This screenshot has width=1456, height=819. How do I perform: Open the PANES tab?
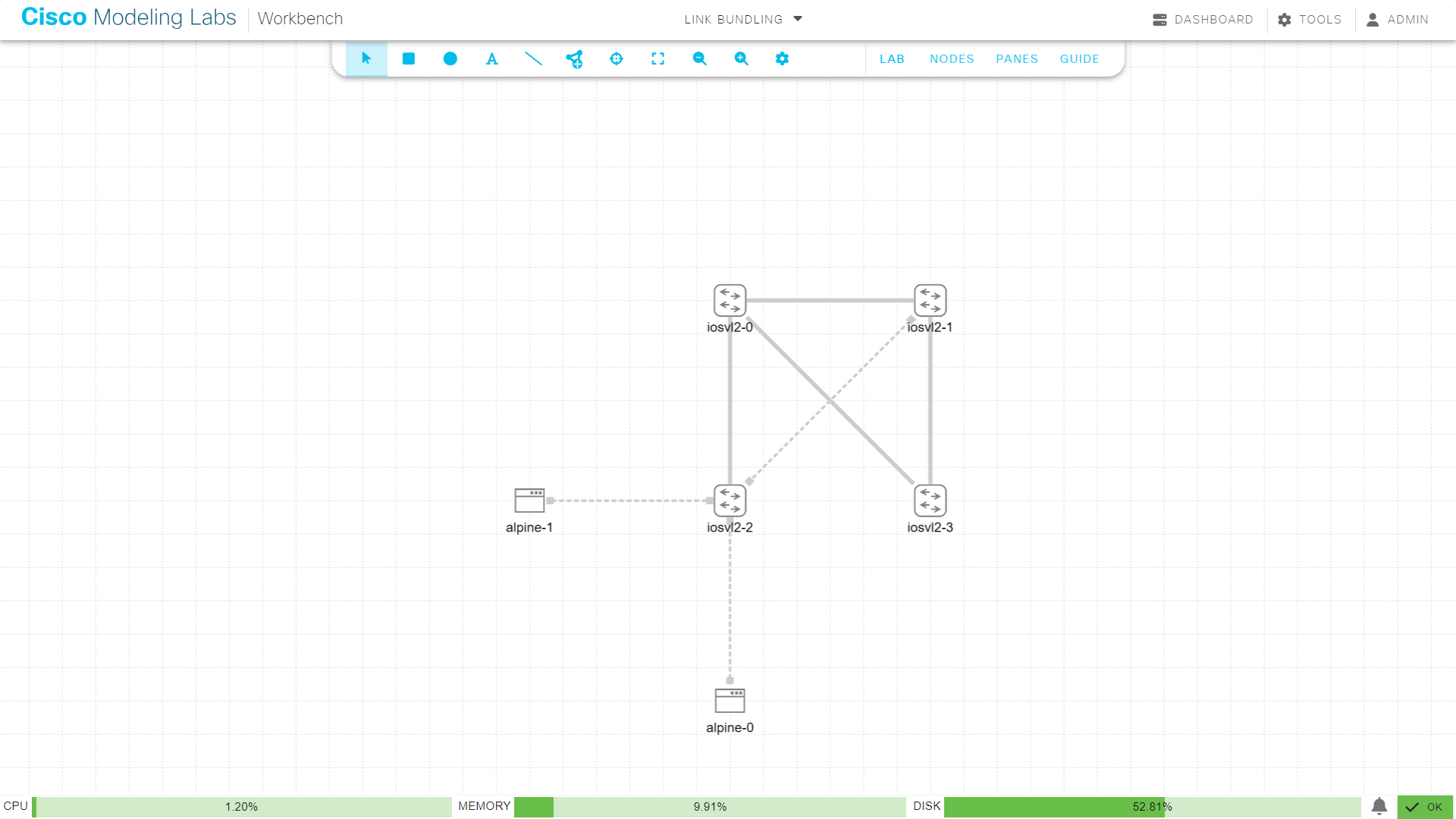[x=1017, y=58]
